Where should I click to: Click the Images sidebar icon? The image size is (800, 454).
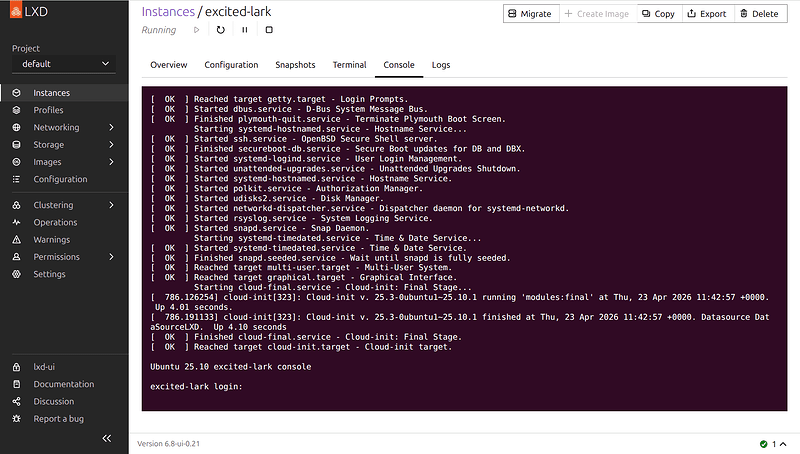coord(16,162)
